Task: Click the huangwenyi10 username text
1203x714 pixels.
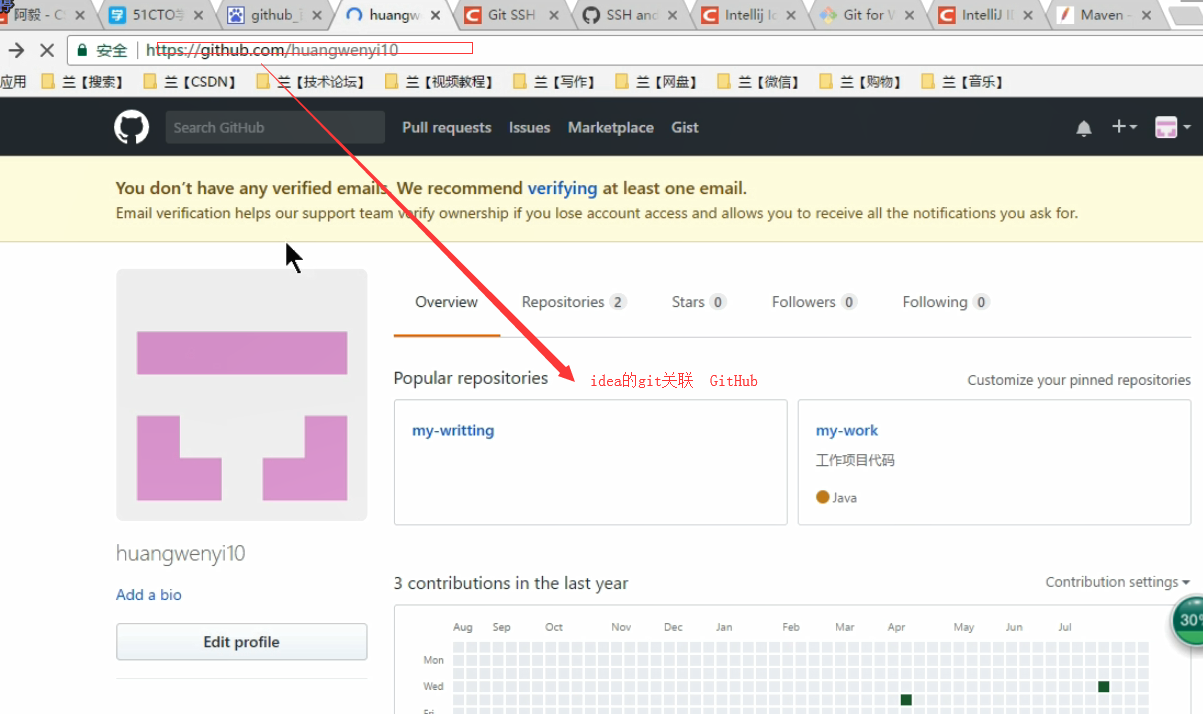Action: [x=180, y=554]
